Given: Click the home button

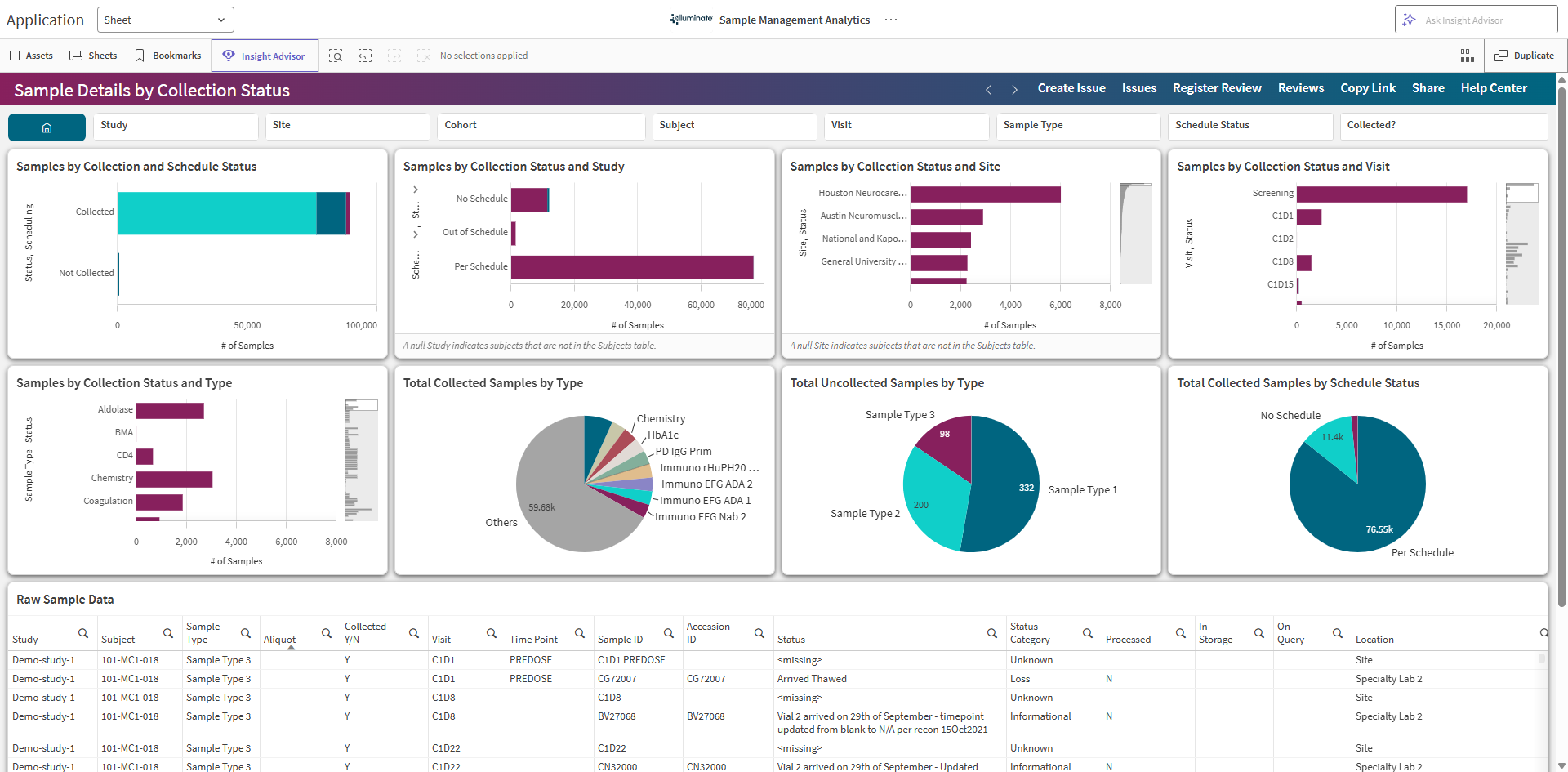Looking at the screenshot, I should [x=47, y=127].
